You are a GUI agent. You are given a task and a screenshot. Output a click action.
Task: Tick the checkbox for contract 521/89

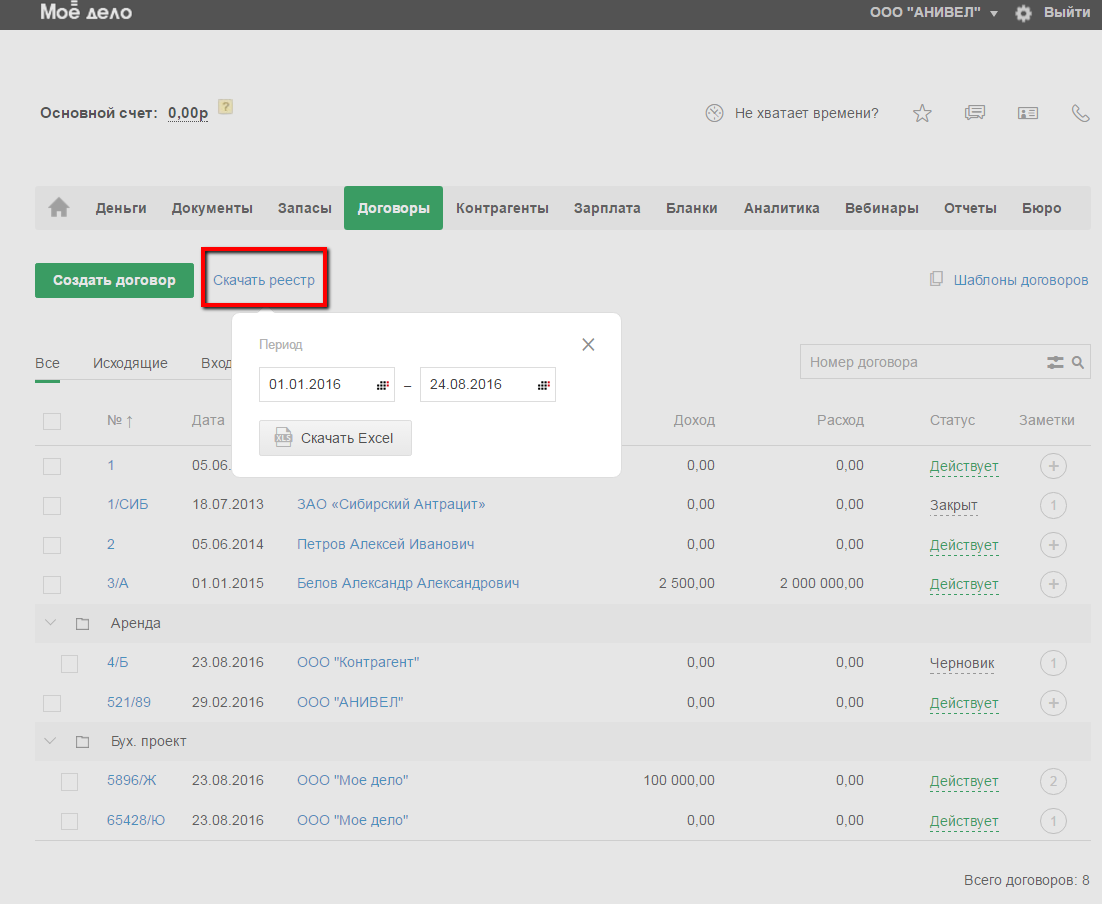(x=52, y=703)
